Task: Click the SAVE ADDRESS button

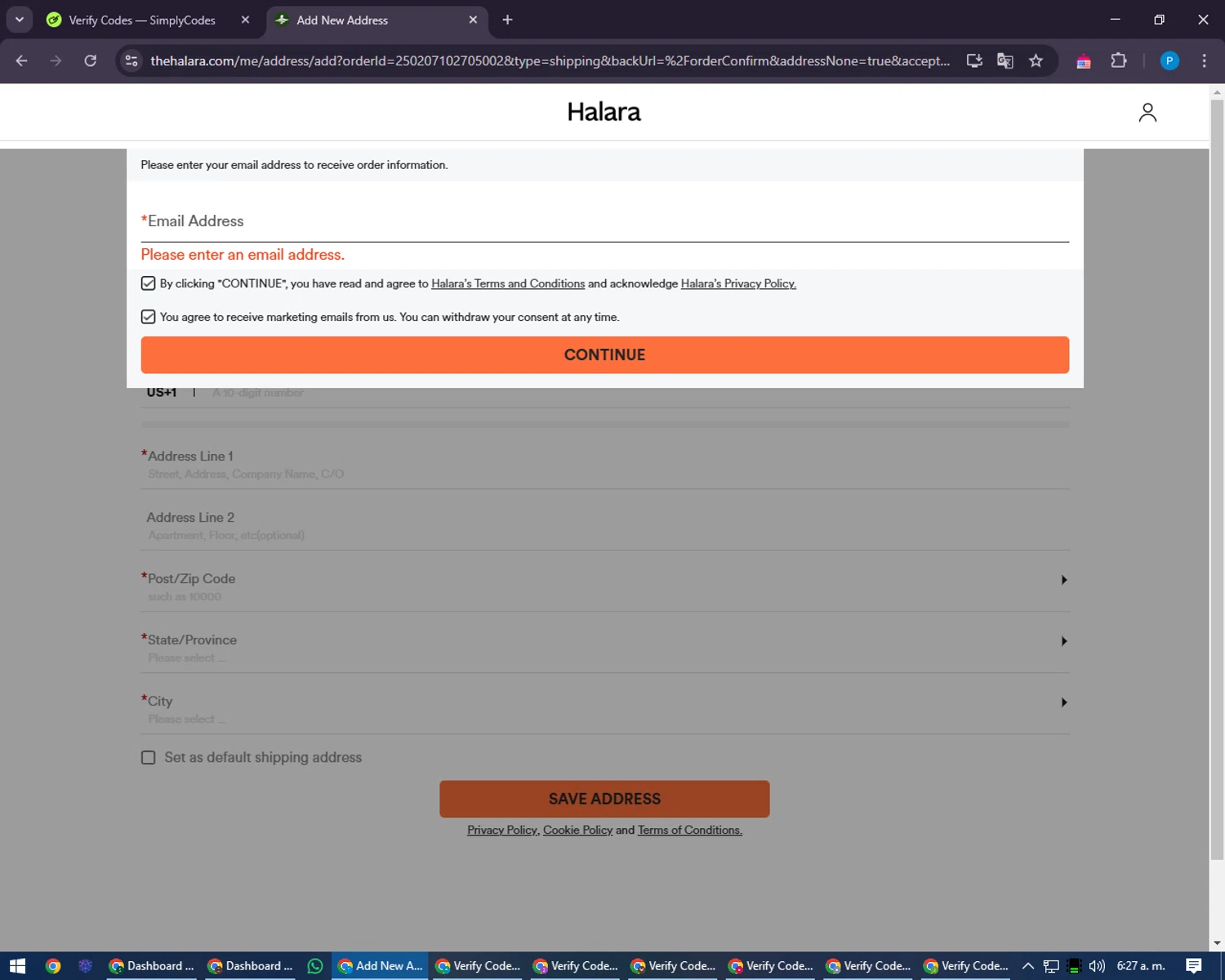Action: (x=604, y=799)
